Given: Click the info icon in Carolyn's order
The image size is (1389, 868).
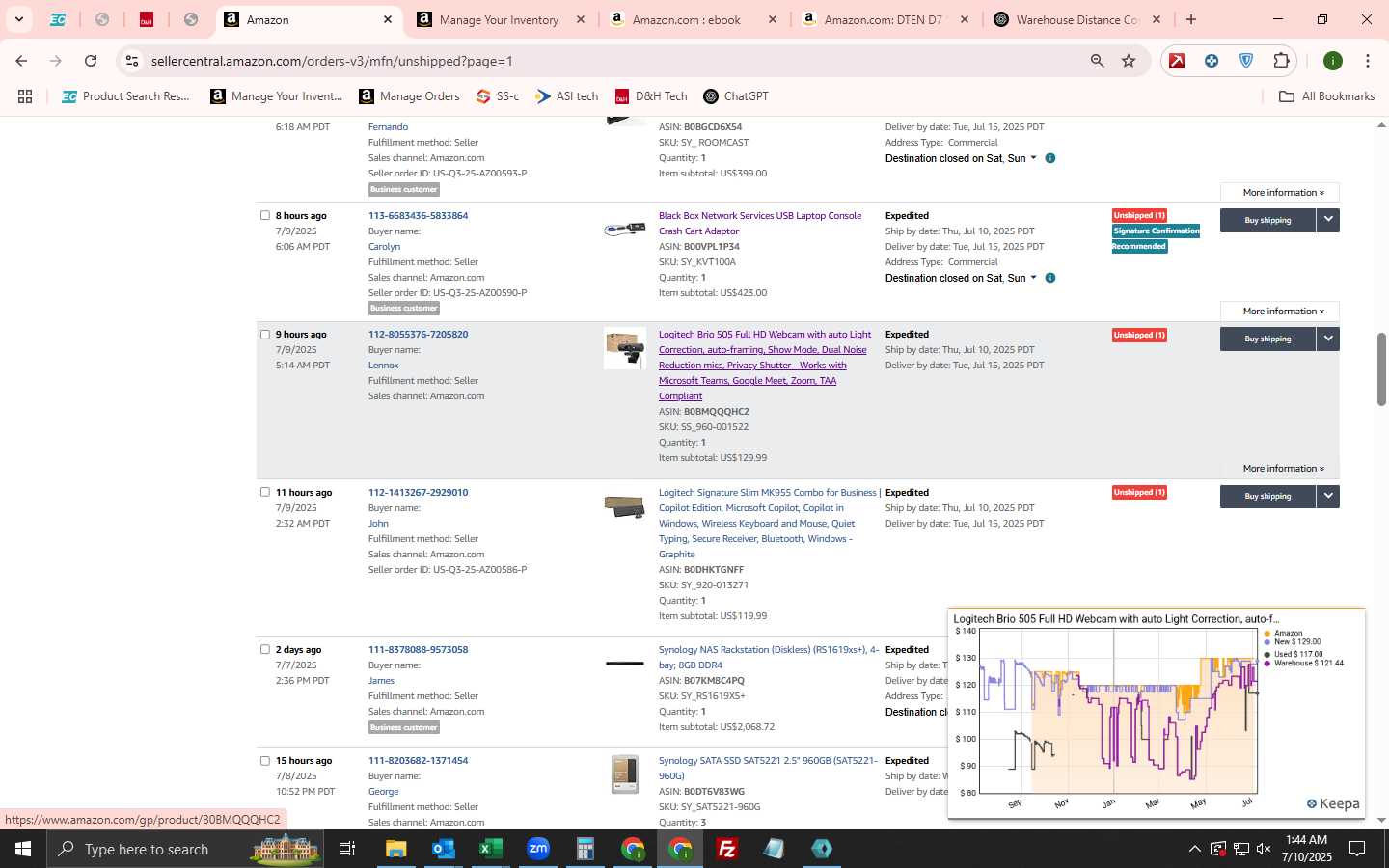Looking at the screenshot, I should click(x=1050, y=278).
